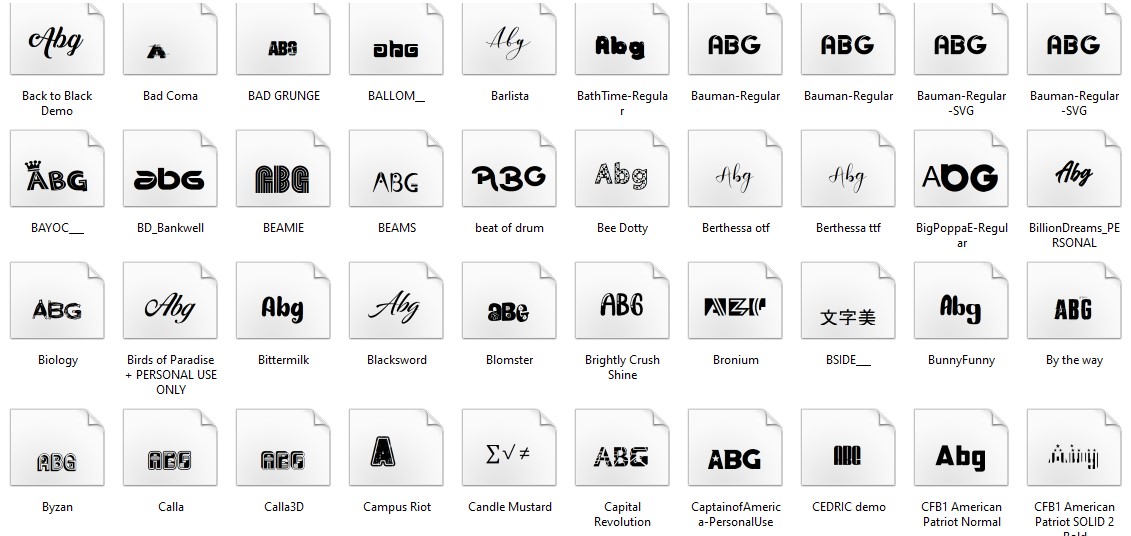This screenshot has width=1131, height=536.
Task: Select the CEDRIC demo font file
Action: coord(848,453)
